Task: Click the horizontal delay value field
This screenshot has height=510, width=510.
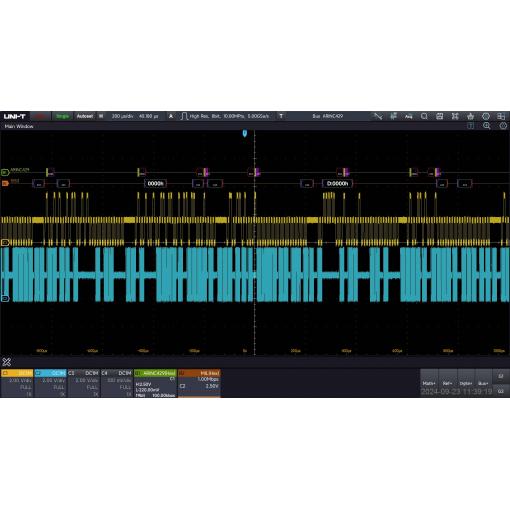Action: [148, 116]
